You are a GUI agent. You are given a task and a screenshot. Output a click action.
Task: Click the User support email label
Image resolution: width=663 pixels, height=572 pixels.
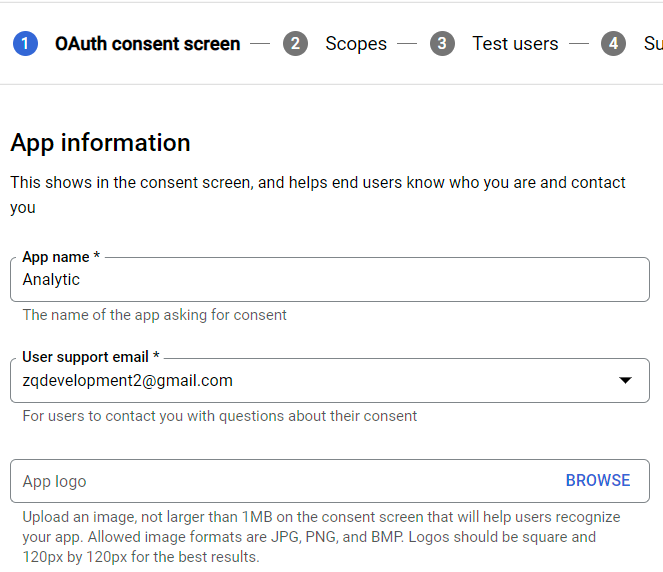91,357
